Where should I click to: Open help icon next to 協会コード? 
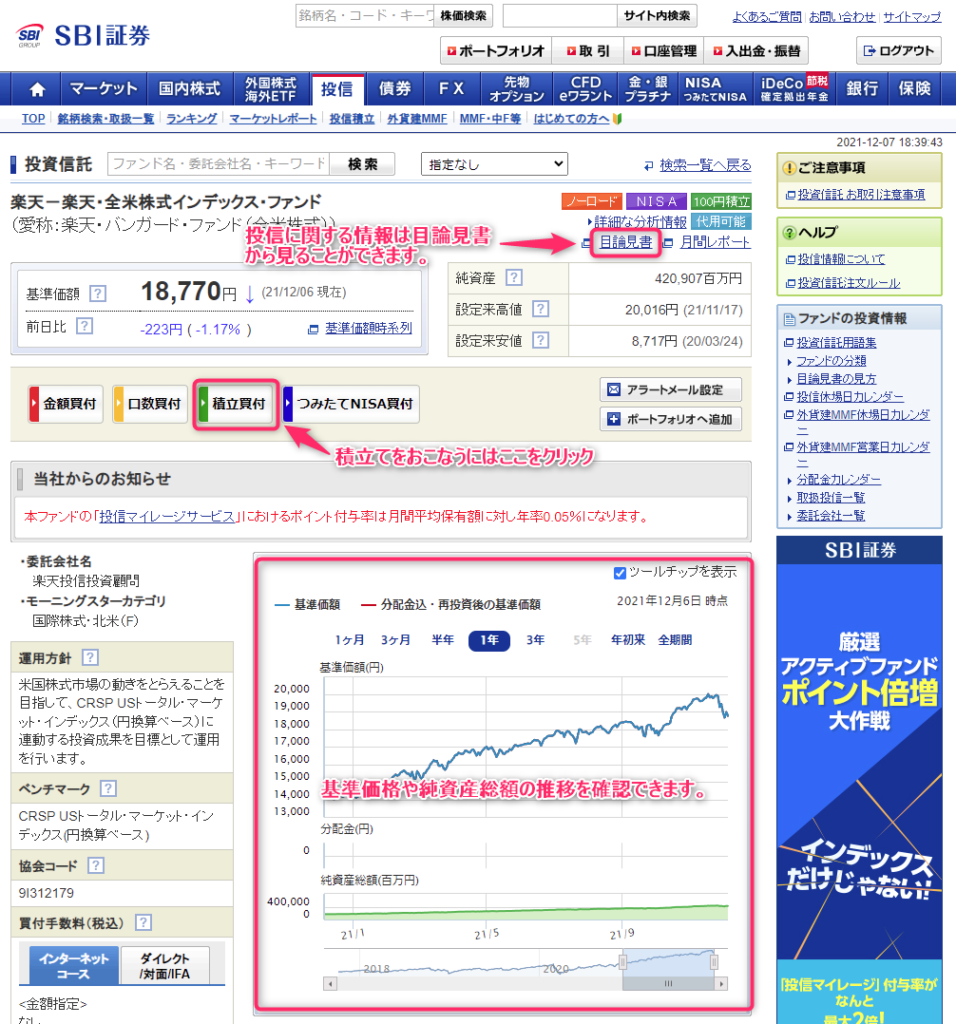click(96, 865)
